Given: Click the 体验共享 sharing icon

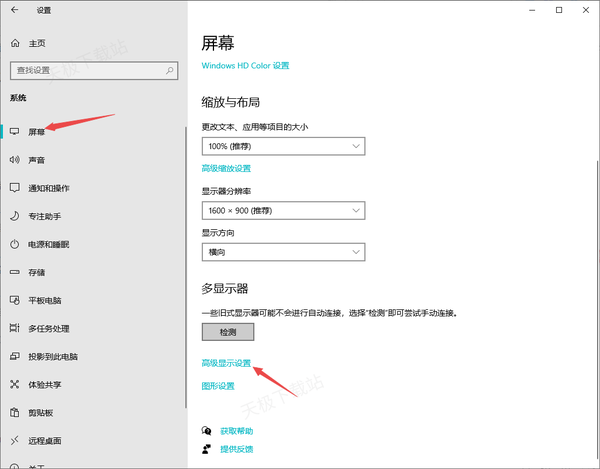Looking at the screenshot, I should tap(15, 384).
